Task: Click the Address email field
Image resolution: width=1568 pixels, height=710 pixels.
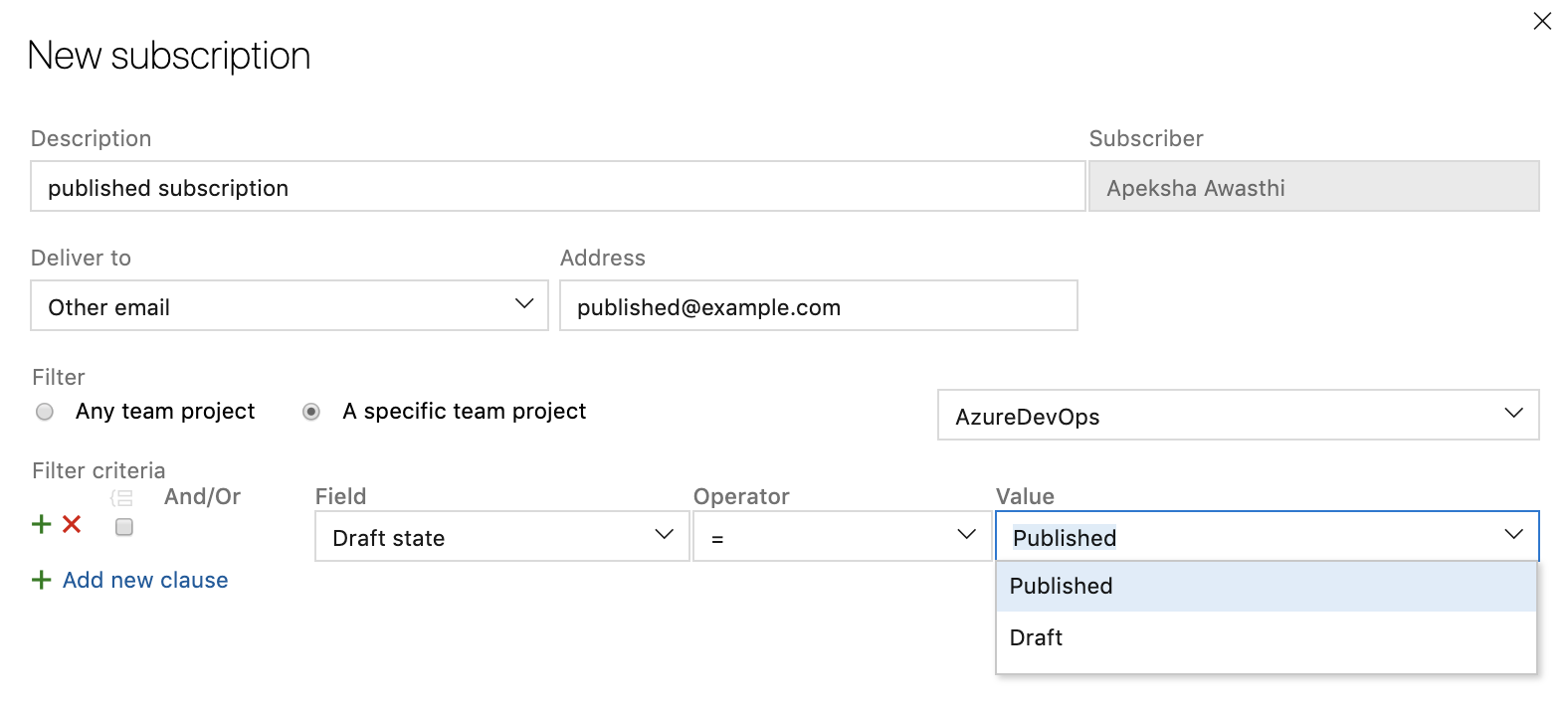Action: [818, 306]
